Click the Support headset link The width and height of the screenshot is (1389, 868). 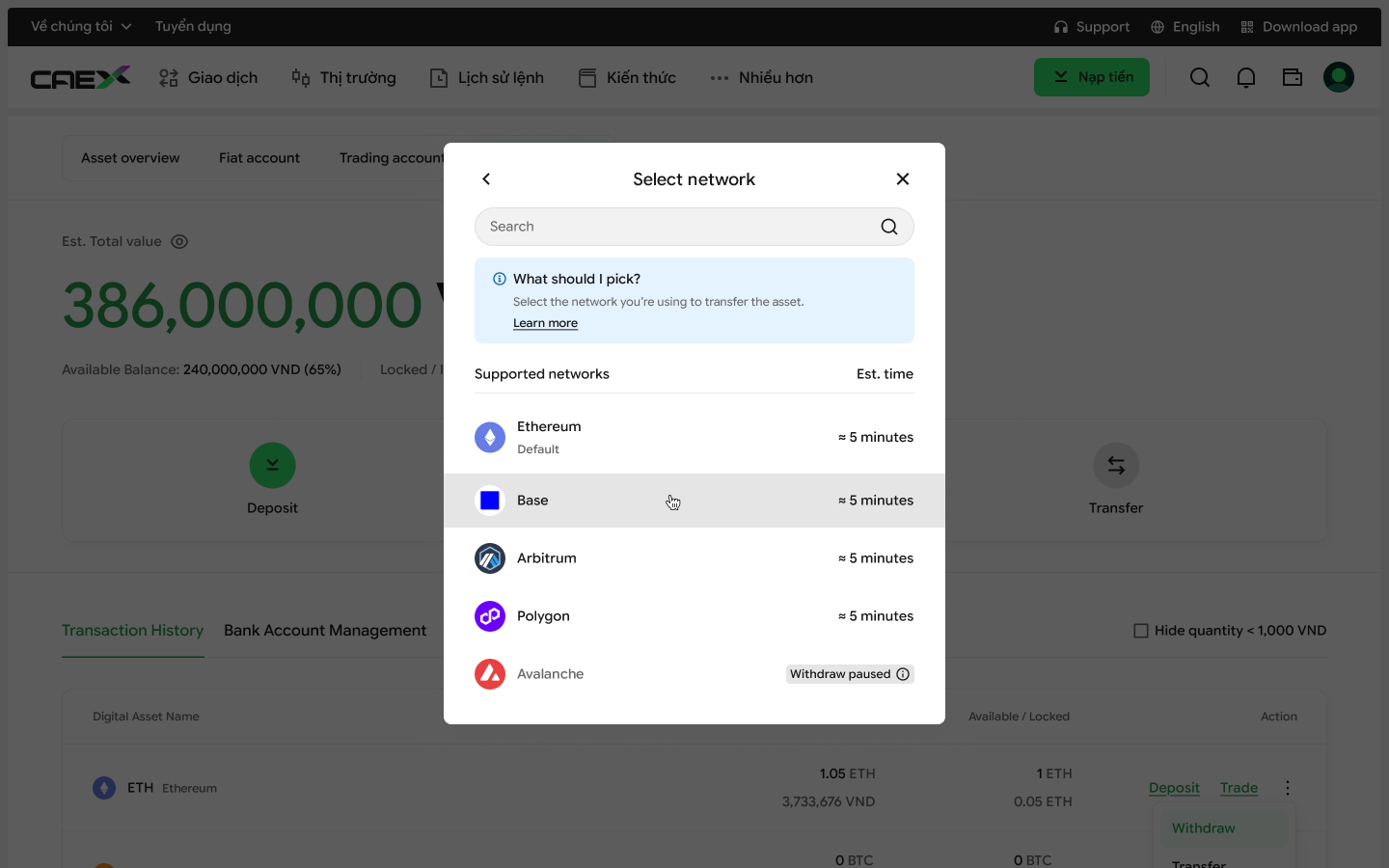tap(1092, 27)
